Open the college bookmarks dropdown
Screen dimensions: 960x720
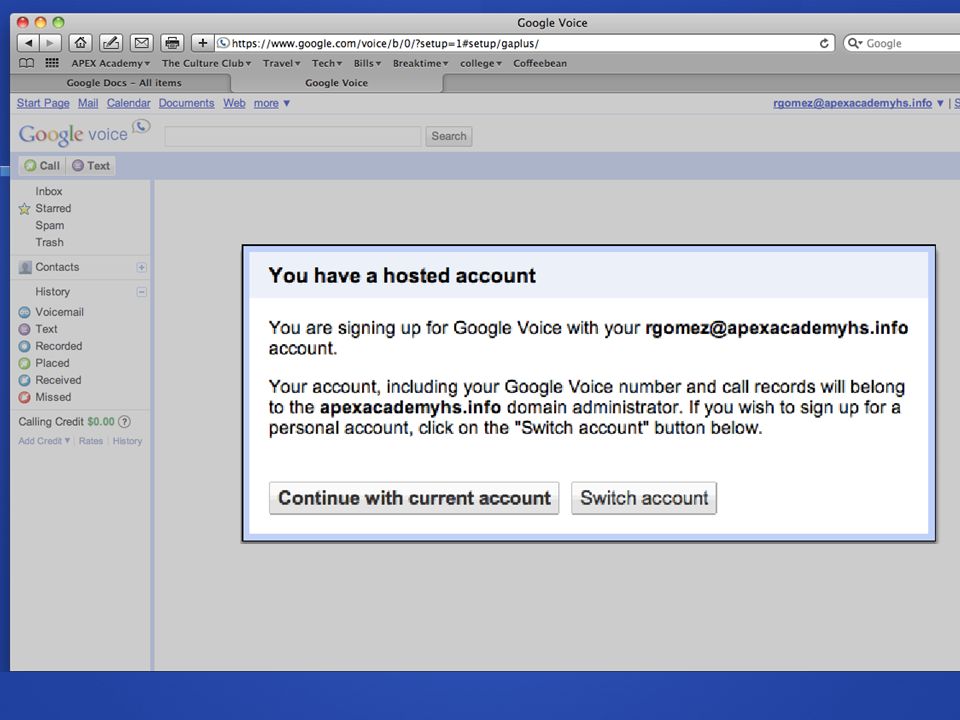(x=481, y=63)
